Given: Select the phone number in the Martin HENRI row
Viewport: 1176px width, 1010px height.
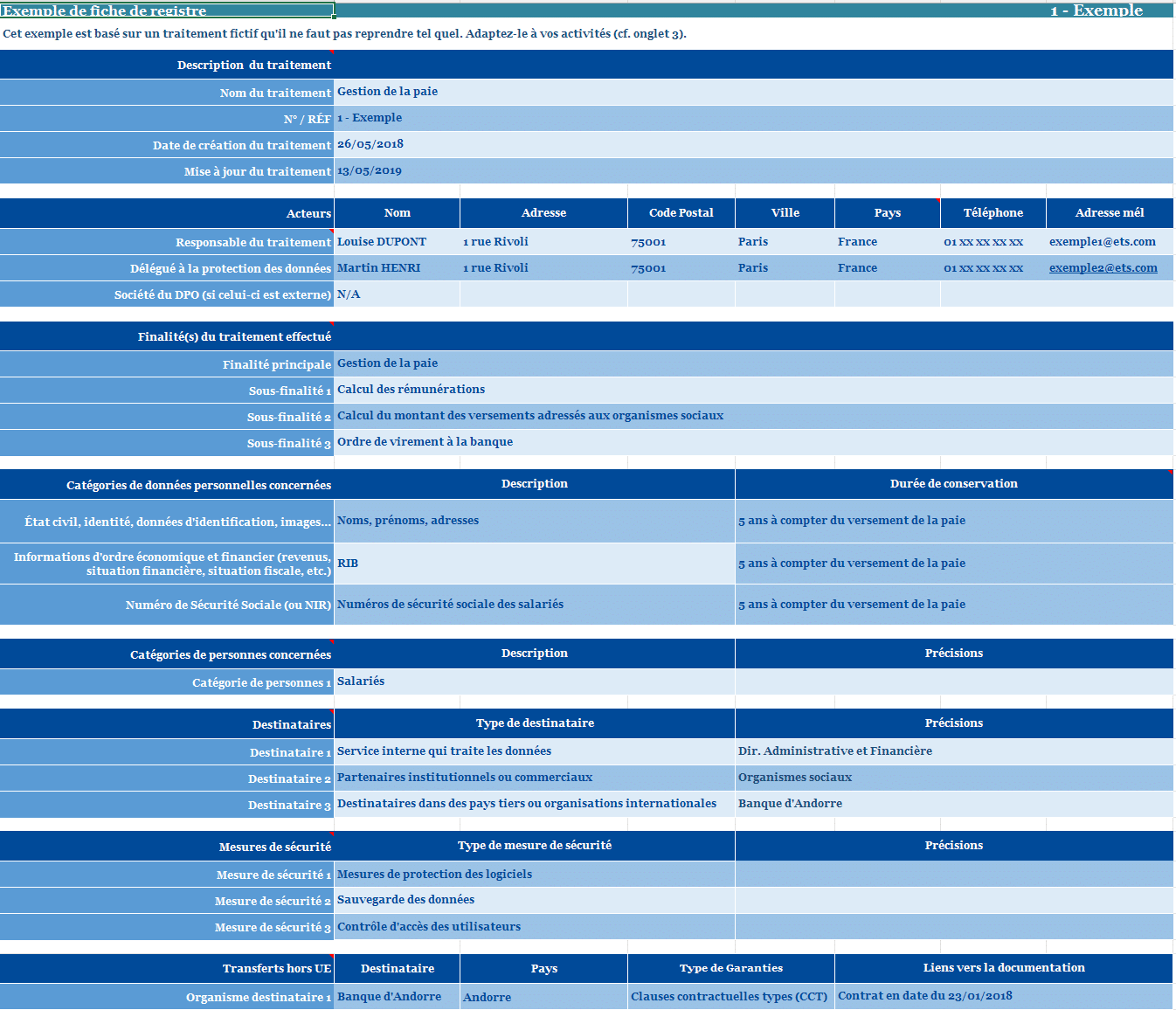Looking at the screenshot, I should (993, 268).
